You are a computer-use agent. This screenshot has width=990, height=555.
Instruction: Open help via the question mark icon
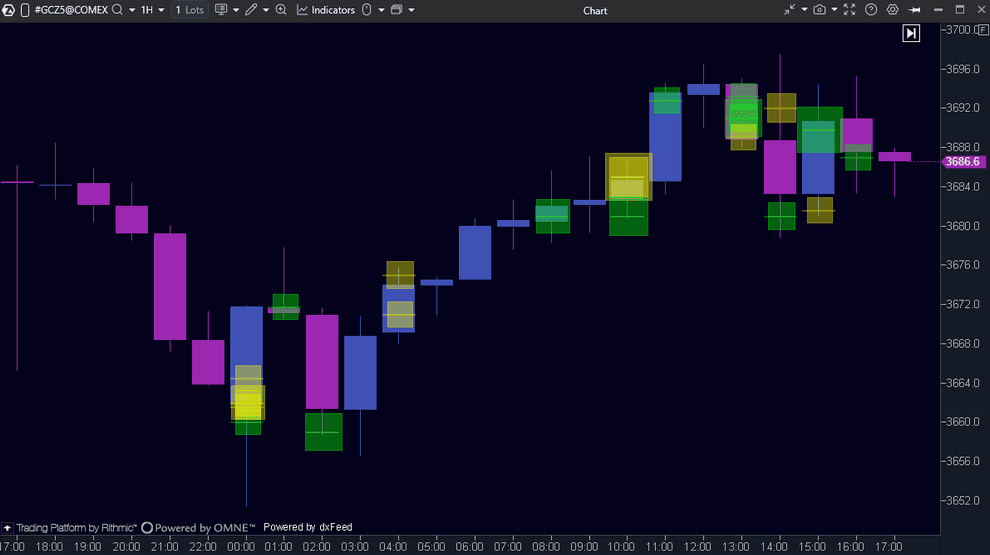click(871, 10)
